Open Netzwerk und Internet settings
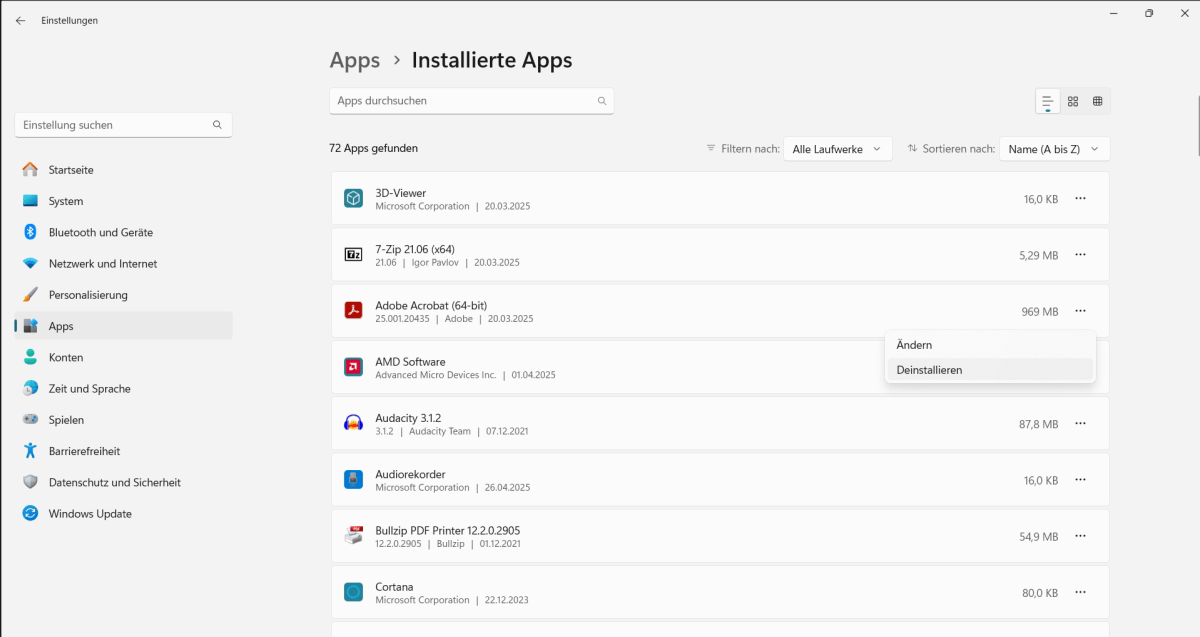This screenshot has height=637, width=1200. (124, 264)
